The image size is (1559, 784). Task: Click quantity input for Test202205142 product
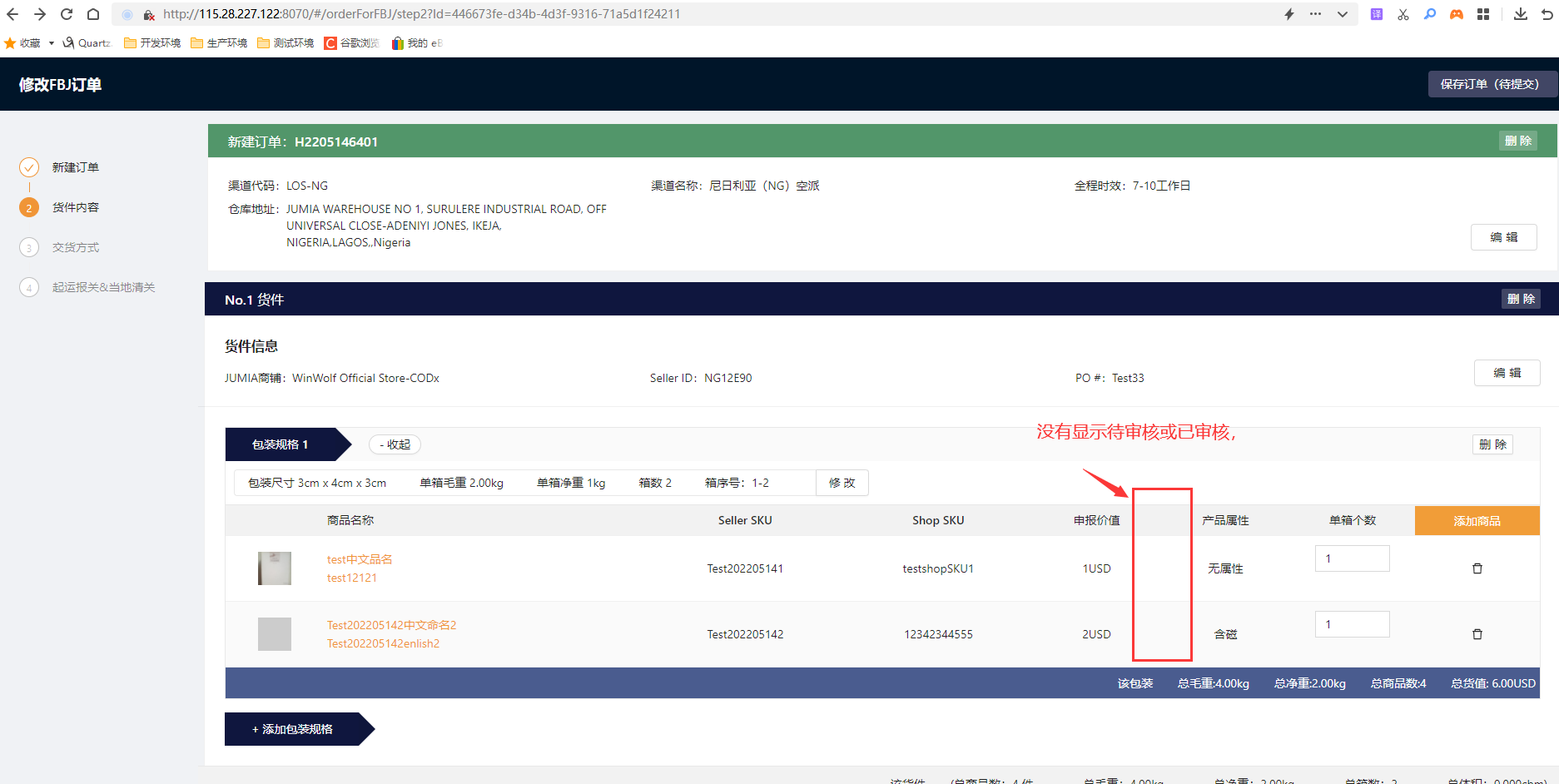pyautogui.click(x=1352, y=624)
